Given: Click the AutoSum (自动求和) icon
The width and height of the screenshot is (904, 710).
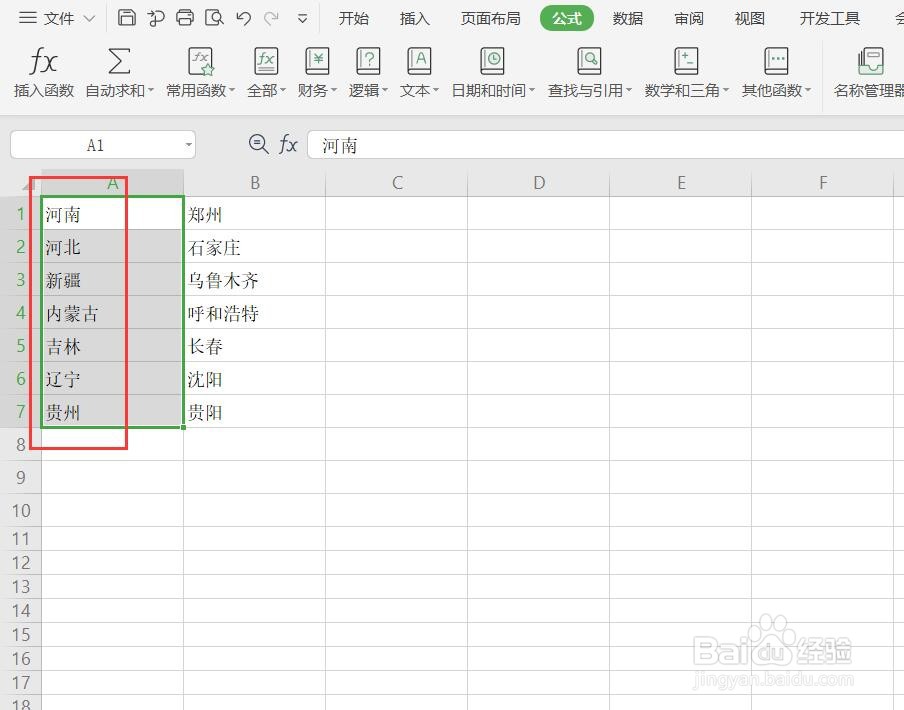Looking at the screenshot, I should [x=118, y=70].
